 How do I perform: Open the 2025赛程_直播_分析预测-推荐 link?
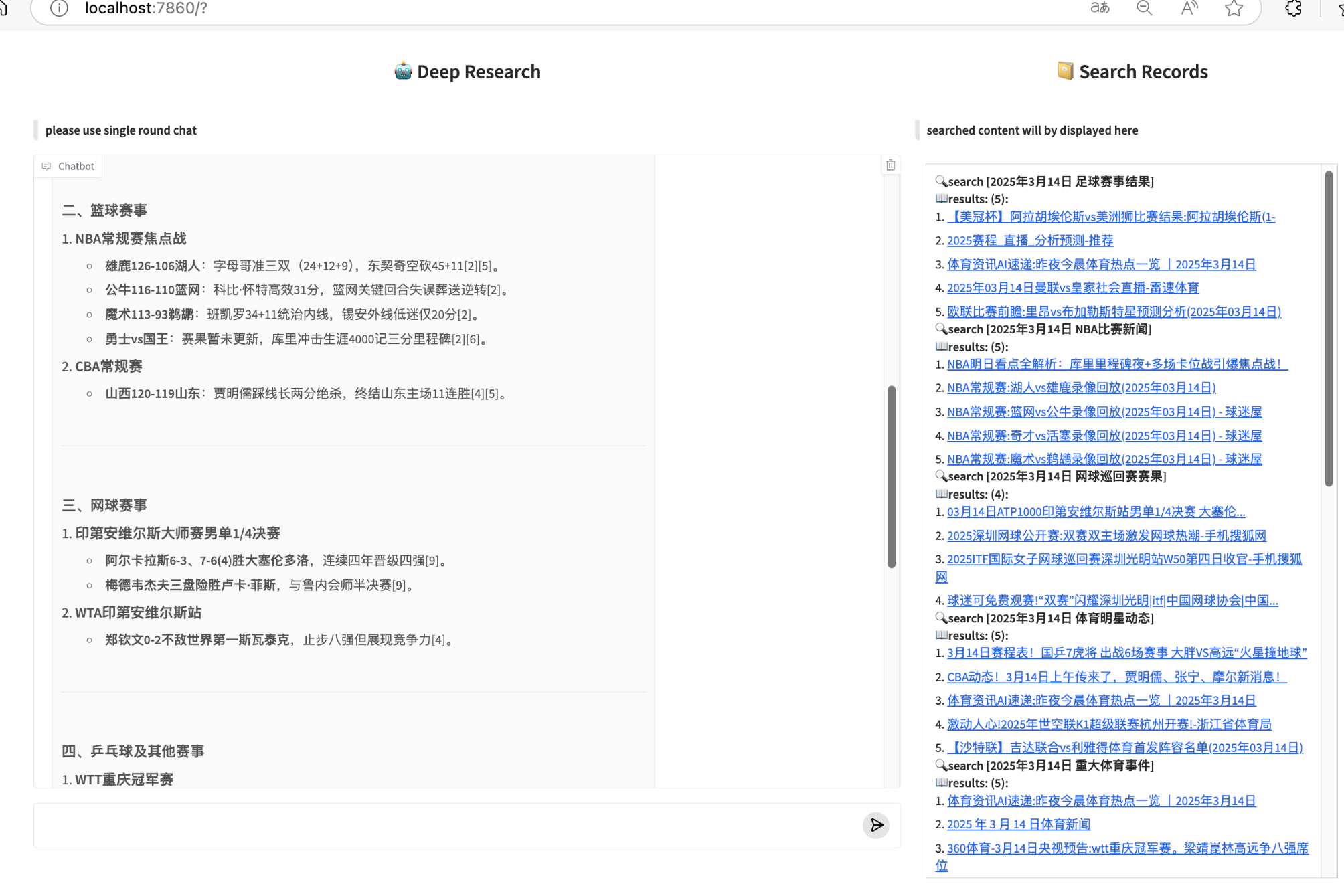pos(1029,240)
